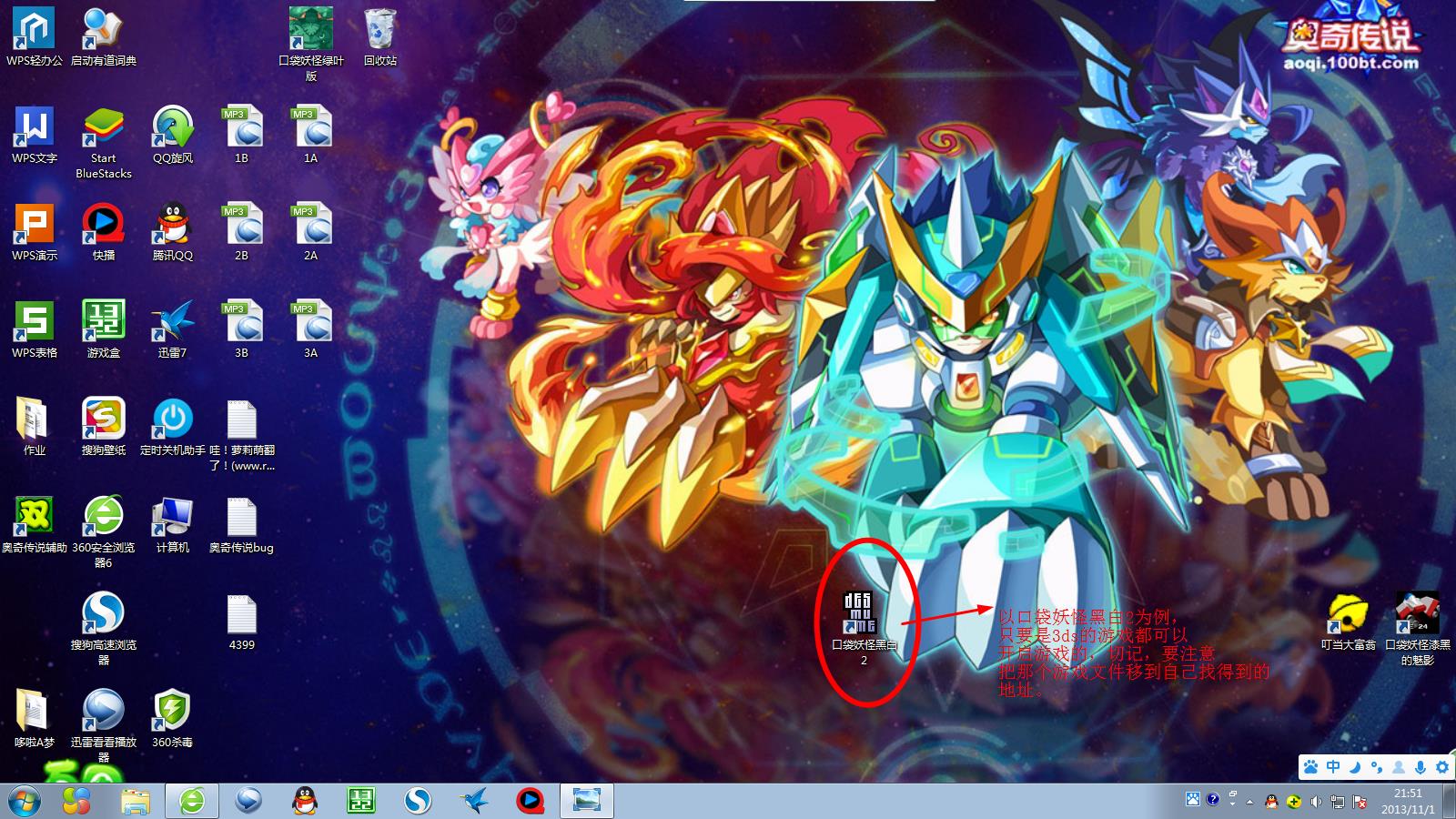1456x819 pixels.
Task: Open the Windows Start menu
Action: click(x=25, y=801)
